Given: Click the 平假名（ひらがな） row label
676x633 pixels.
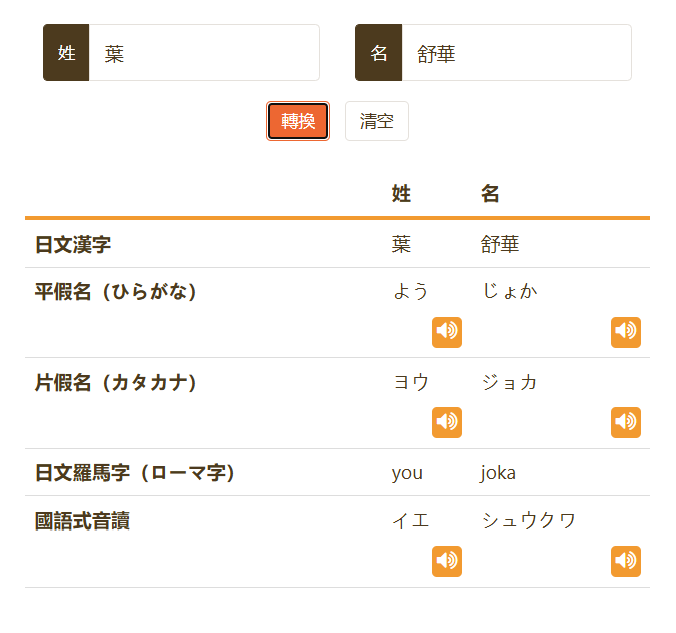Looking at the screenshot, I should [x=116, y=291].
